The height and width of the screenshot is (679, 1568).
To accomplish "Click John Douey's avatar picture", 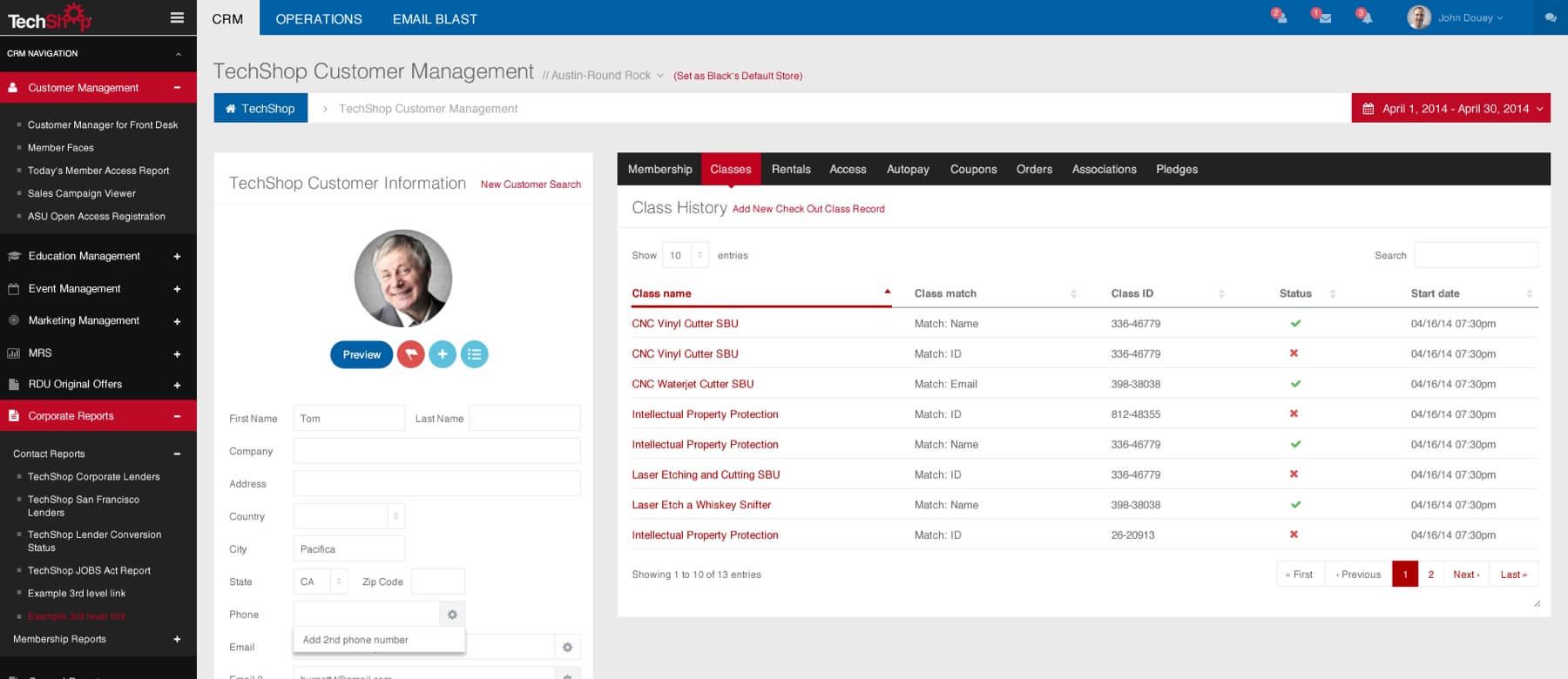I will click(1419, 17).
